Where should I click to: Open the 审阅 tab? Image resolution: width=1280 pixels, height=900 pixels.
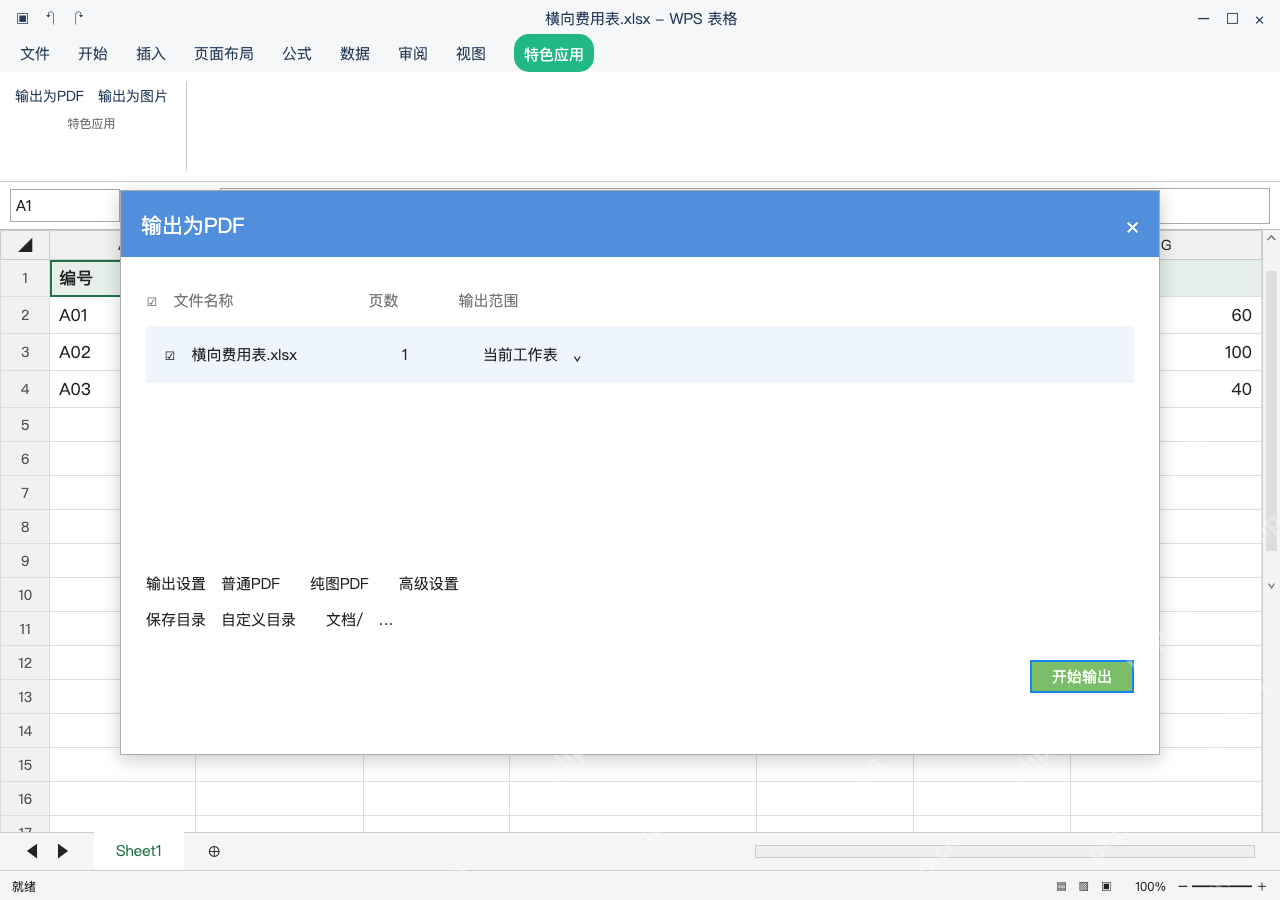(413, 54)
